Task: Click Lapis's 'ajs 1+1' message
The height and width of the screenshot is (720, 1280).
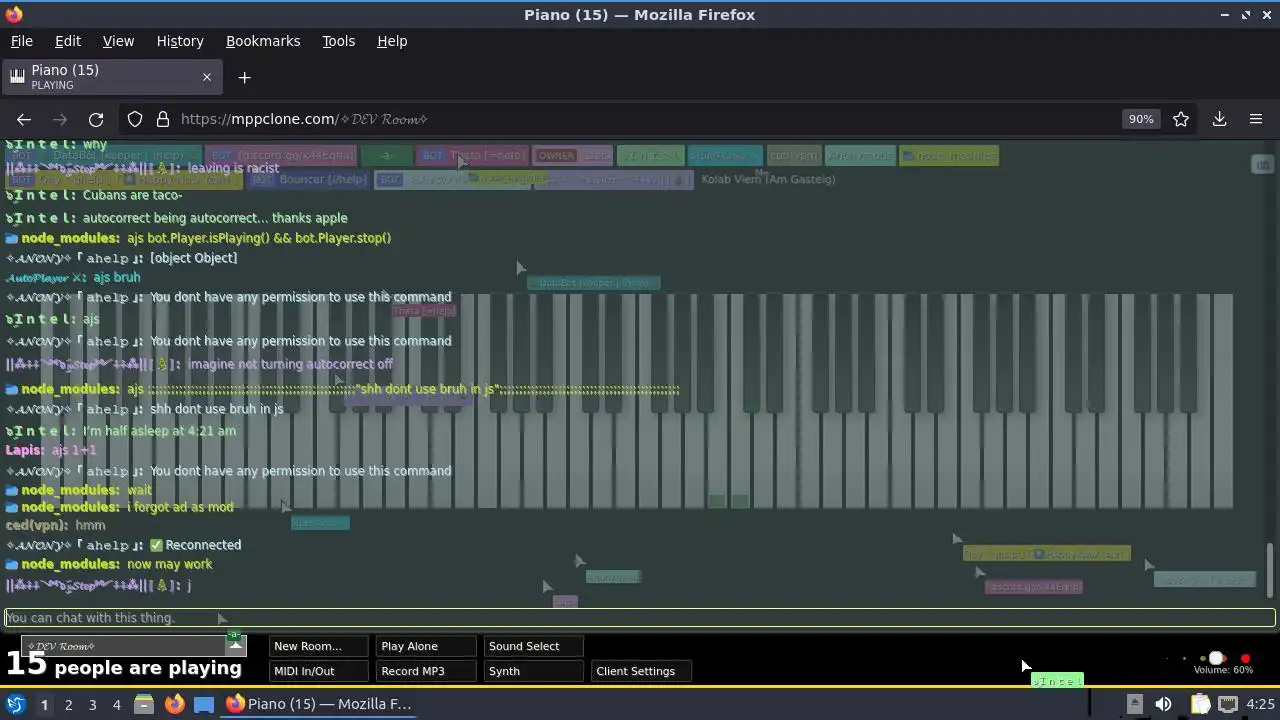Action: (74, 450)
